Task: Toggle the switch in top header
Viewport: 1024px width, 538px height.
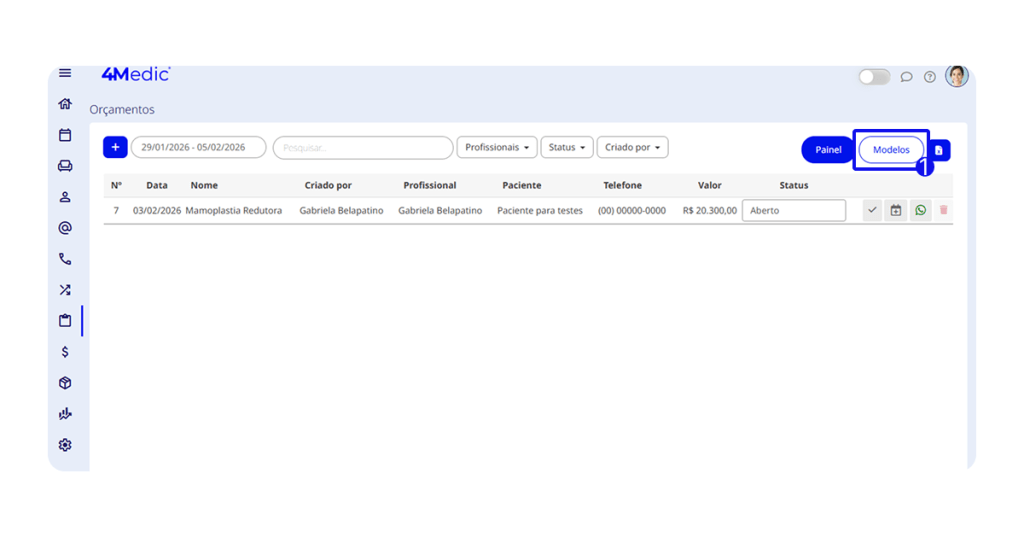Action: (874, 77)
